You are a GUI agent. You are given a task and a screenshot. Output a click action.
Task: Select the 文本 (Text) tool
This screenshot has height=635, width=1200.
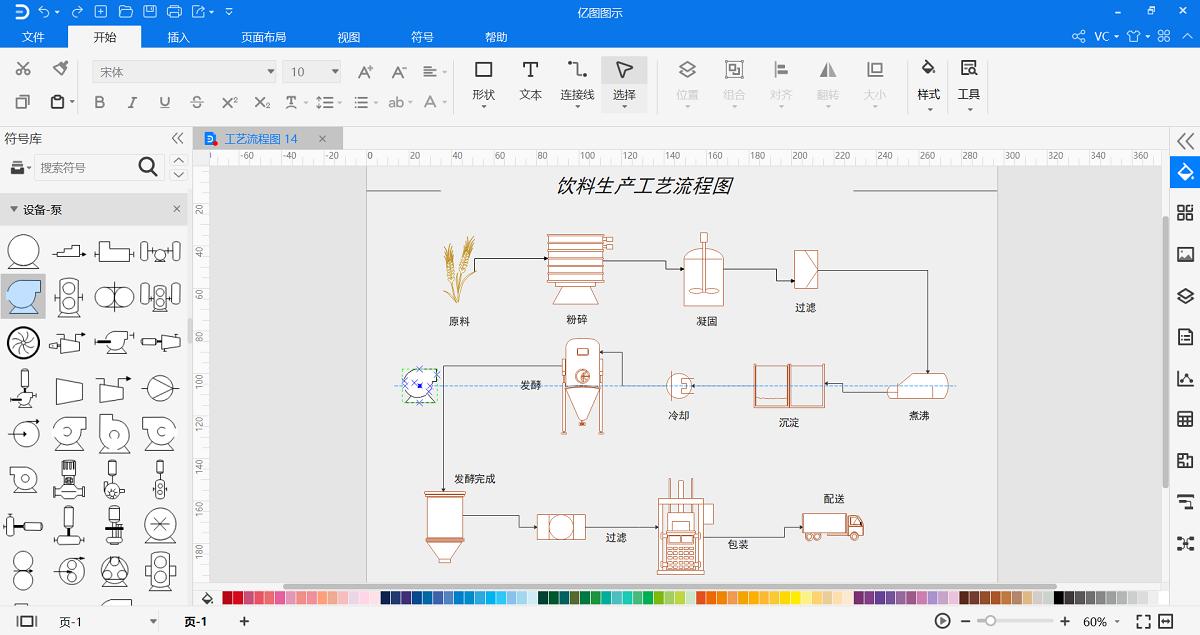(530, 80)
